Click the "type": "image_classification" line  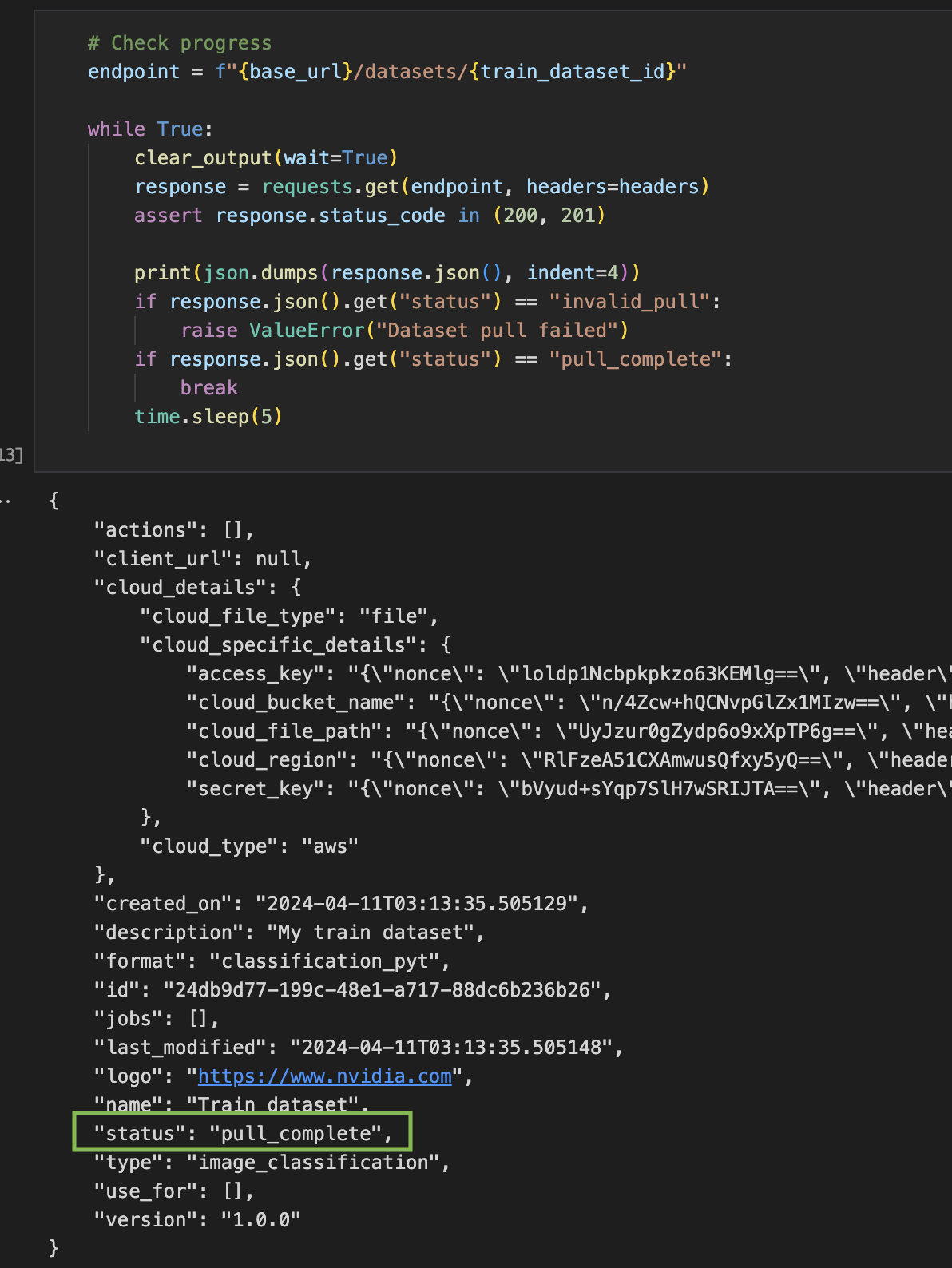point(272,1162)
